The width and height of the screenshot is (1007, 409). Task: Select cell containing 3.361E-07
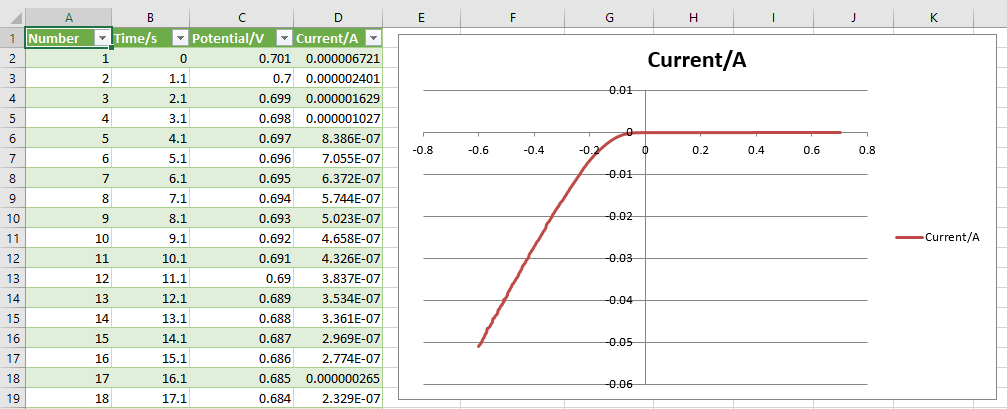click(337, 318)
